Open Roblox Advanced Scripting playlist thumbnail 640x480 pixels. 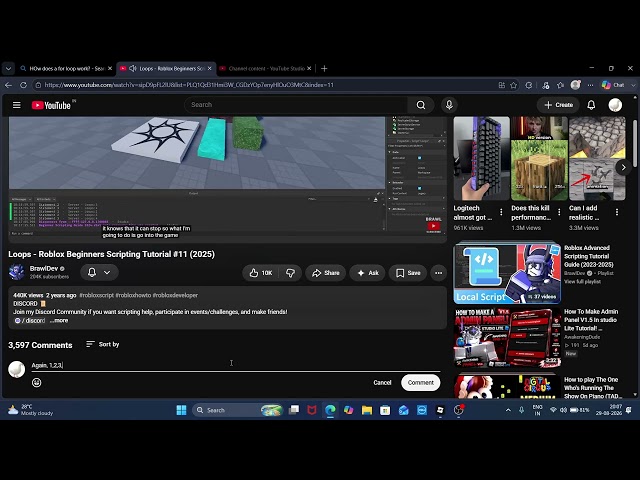coord(507,273)
